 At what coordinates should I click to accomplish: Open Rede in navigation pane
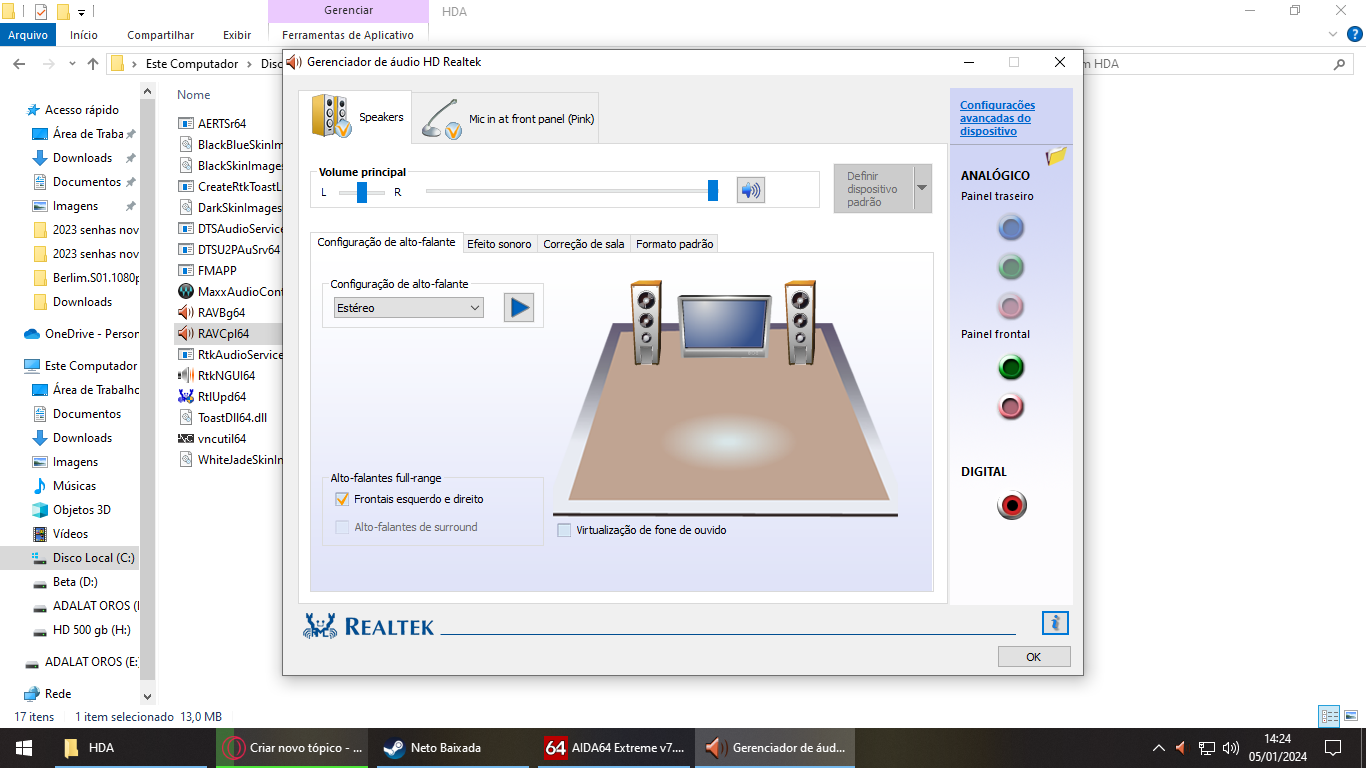click(58, 694)
